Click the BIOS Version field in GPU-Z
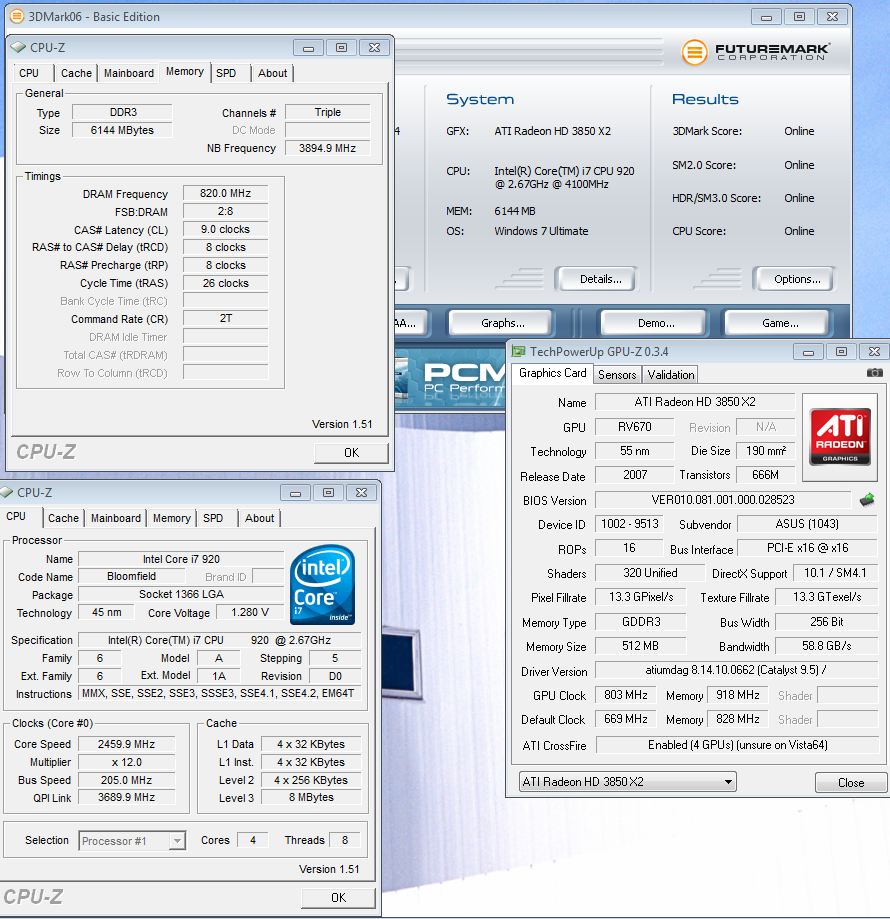This screenshot has width=890, height=919. 723,500
